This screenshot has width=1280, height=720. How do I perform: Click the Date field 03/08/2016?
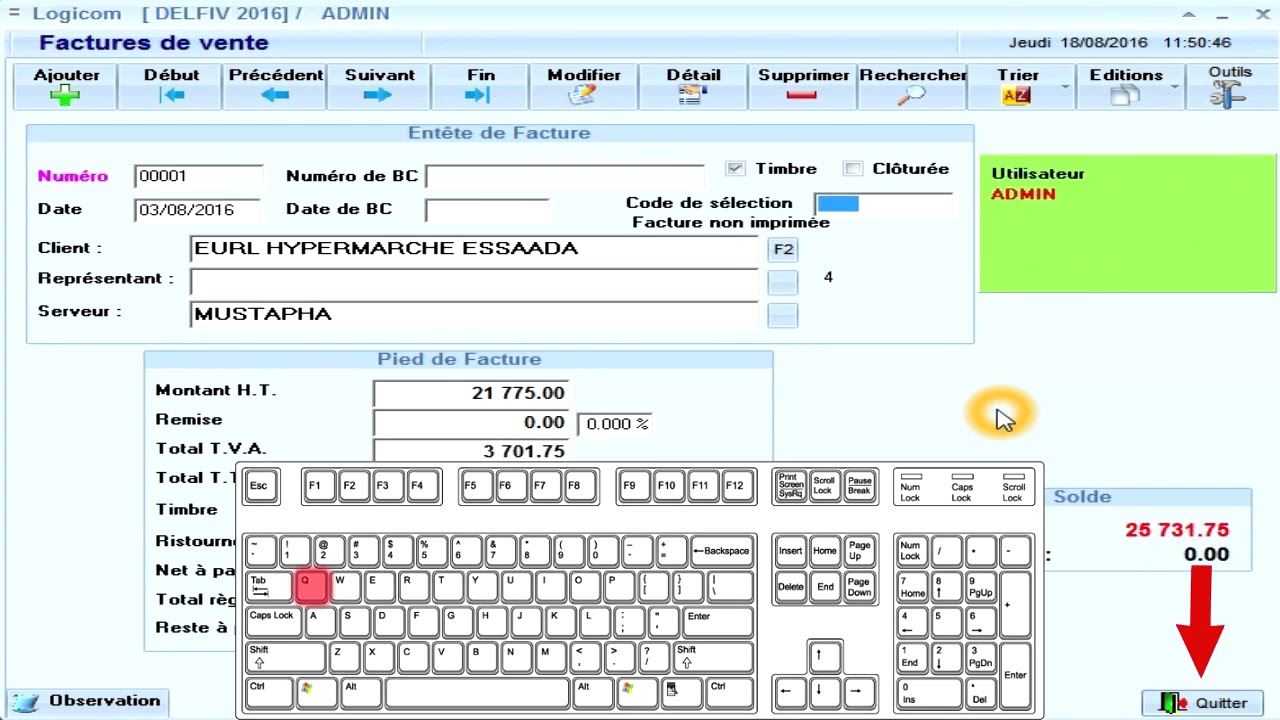197,210
